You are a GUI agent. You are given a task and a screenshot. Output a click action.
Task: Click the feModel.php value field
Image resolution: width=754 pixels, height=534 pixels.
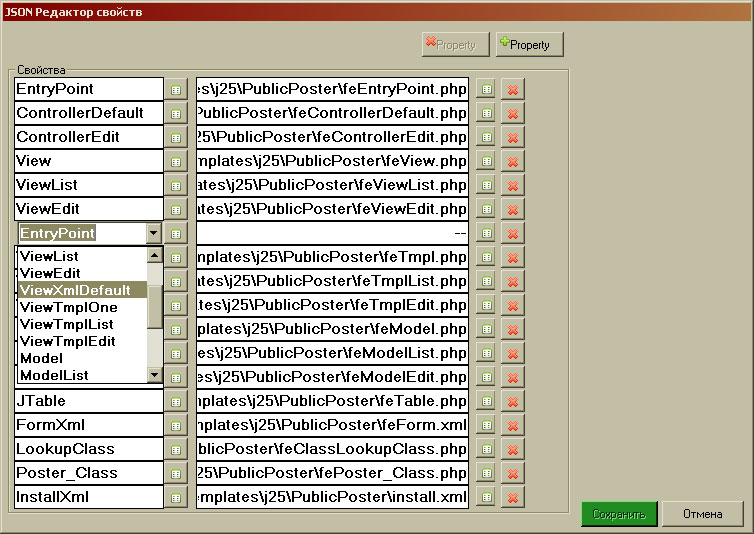[332, 329]
